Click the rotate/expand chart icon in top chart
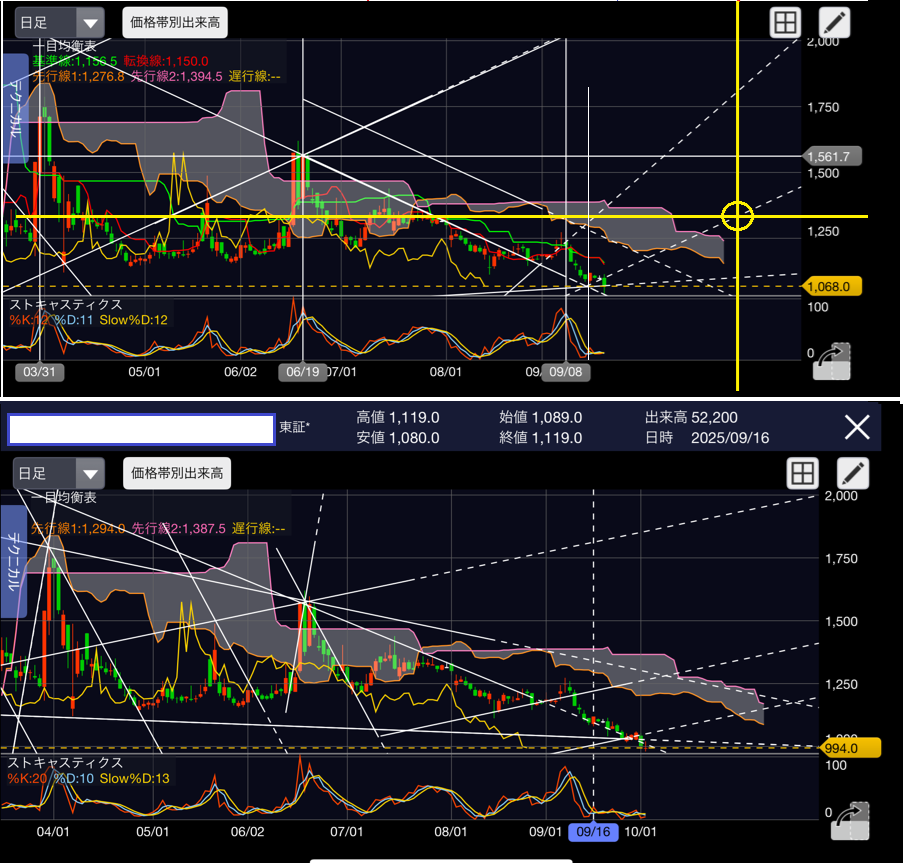The height and width of the screenshot is (864, 903). click(x=832, y=361)
